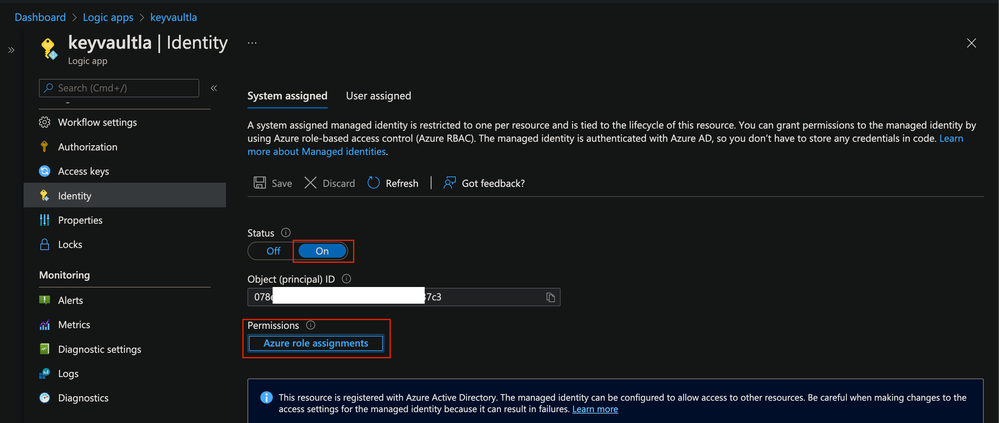Open Learn more about Managed identities link
This screenshot has height=423, width=999.
(x=317, y=152)
